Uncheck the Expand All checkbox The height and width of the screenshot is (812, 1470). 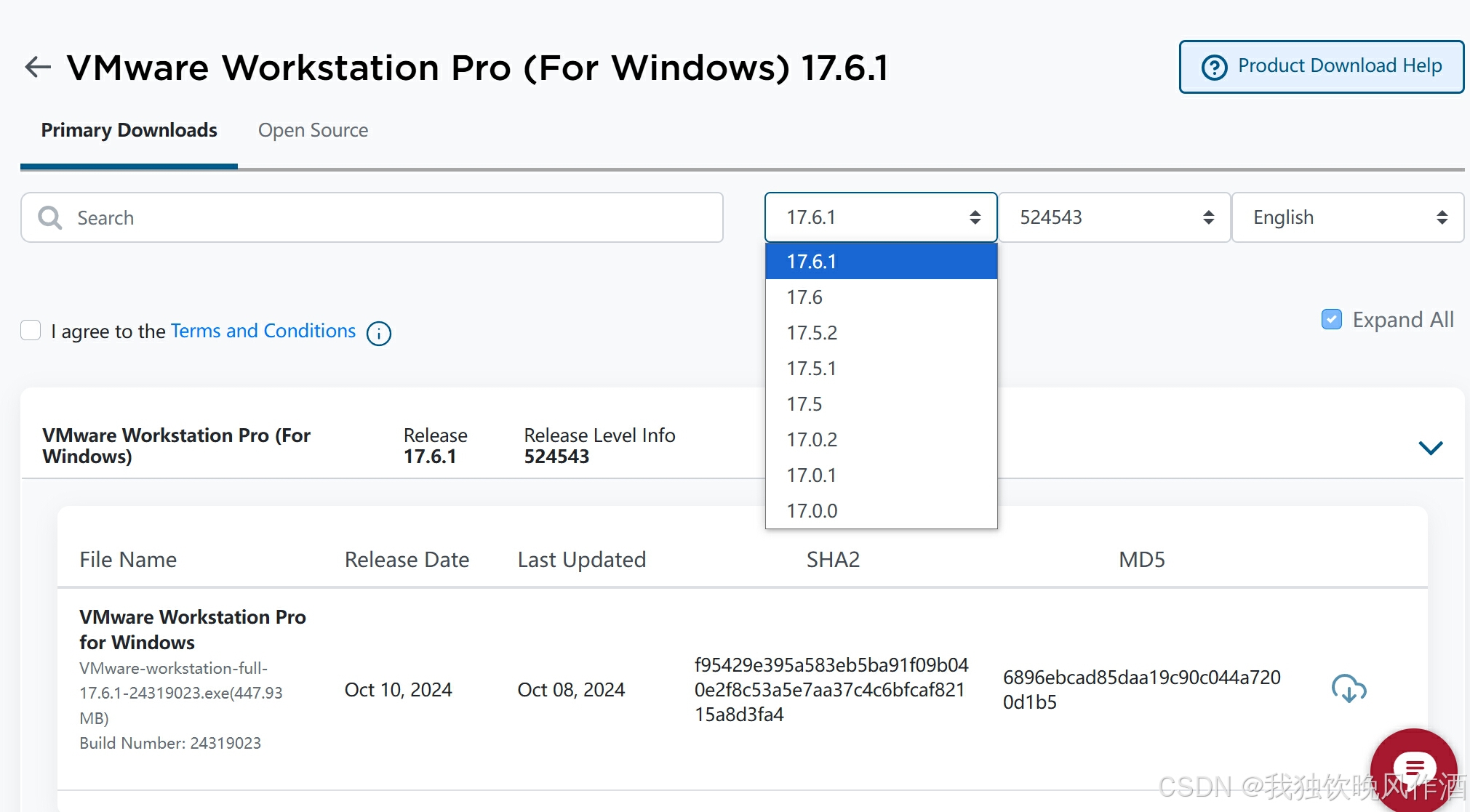tap(1331, 319)
